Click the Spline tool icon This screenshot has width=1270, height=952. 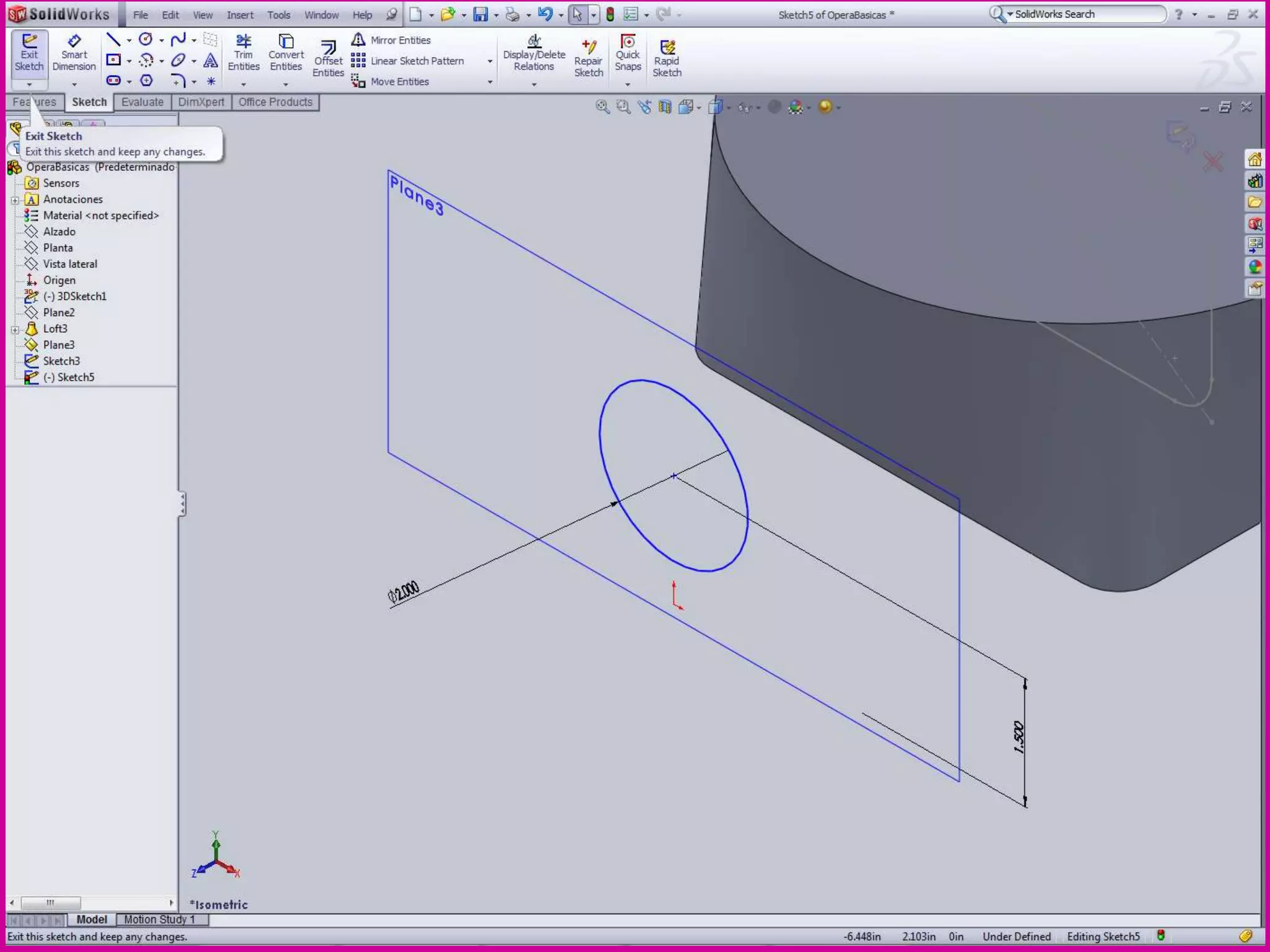[178, 40]
